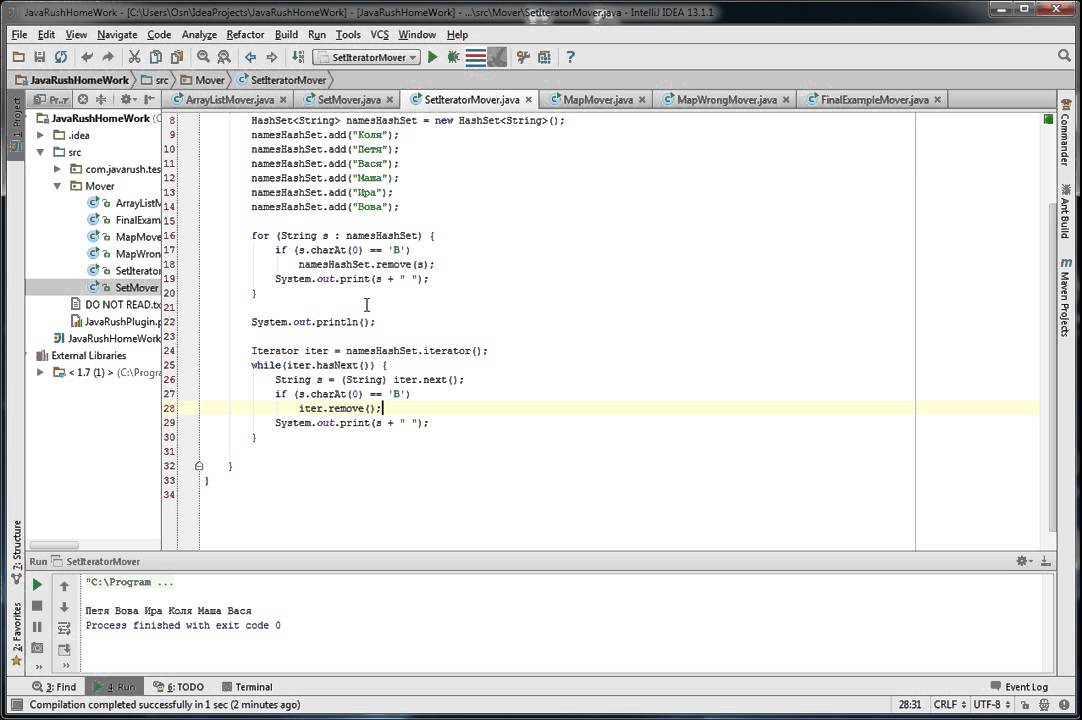
Task: Click JavaRushHomeWork breadcrumb in navigation bar
Action: (72, 80)
